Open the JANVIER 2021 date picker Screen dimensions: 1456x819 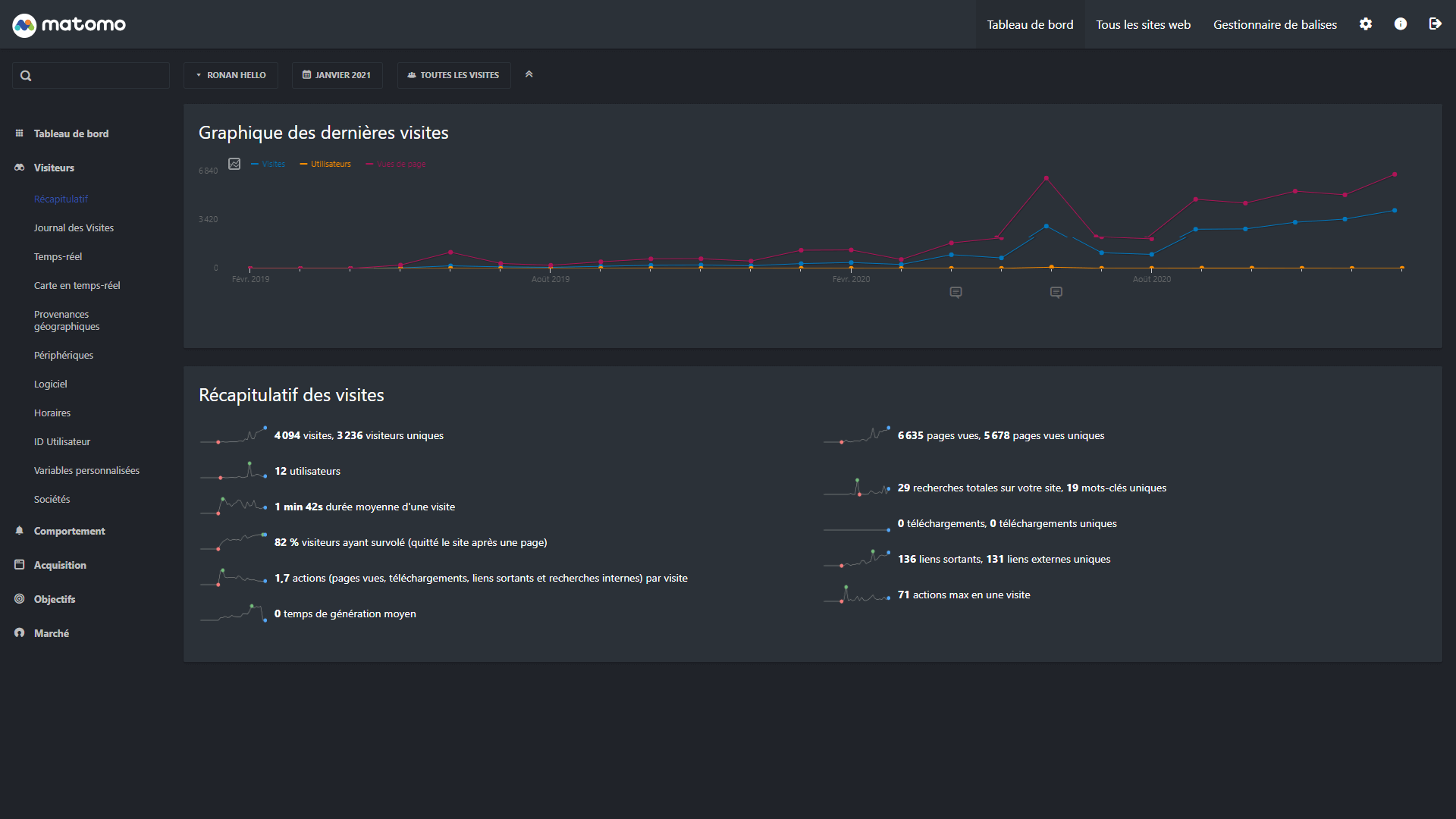(337, 75)
